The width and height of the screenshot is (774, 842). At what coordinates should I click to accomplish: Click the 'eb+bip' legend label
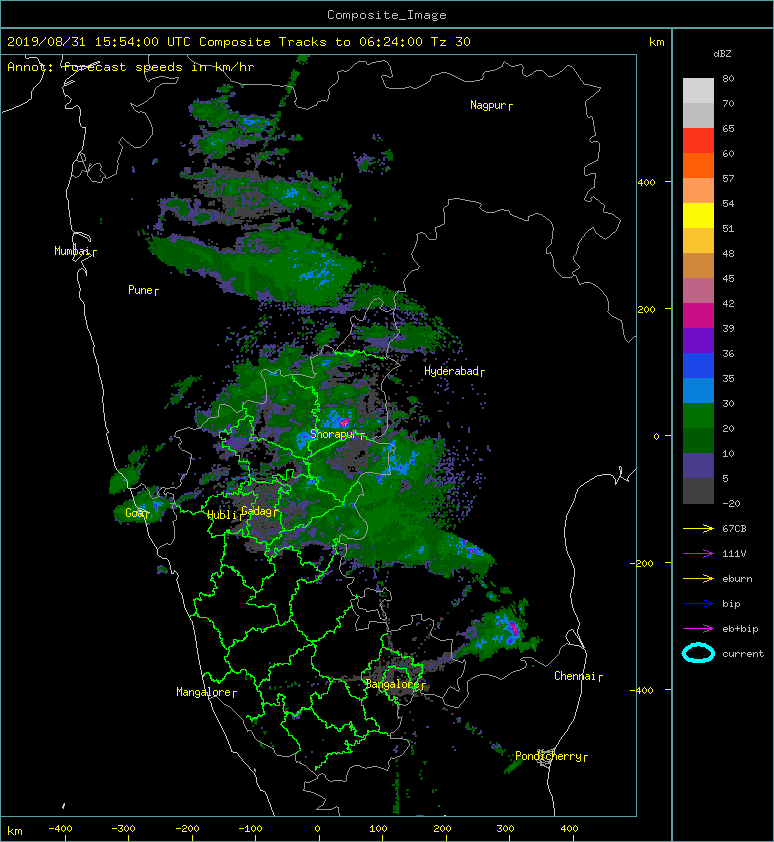(x=740, y=629)
